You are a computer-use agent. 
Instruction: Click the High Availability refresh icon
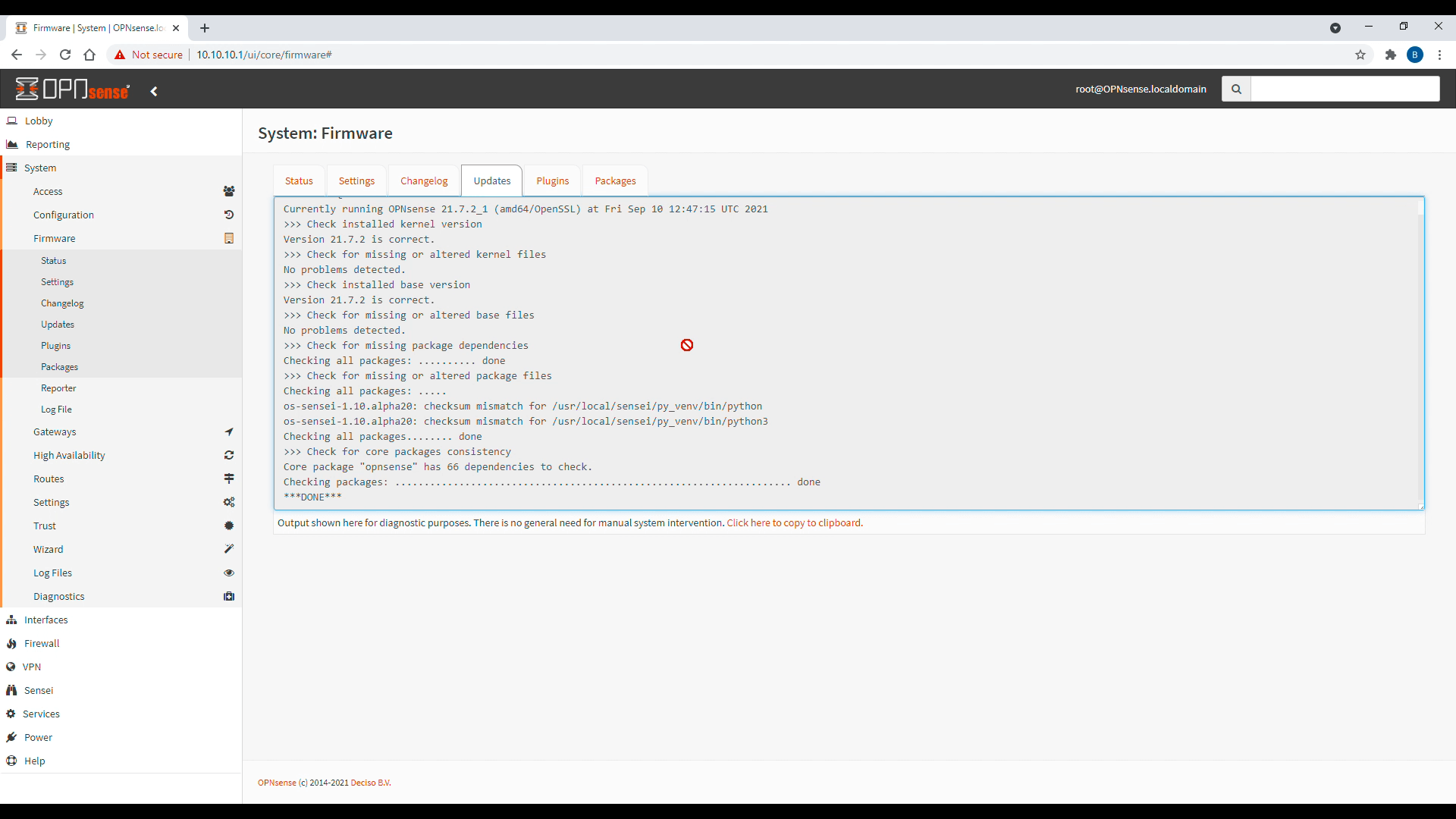click(x=228, y=455)
